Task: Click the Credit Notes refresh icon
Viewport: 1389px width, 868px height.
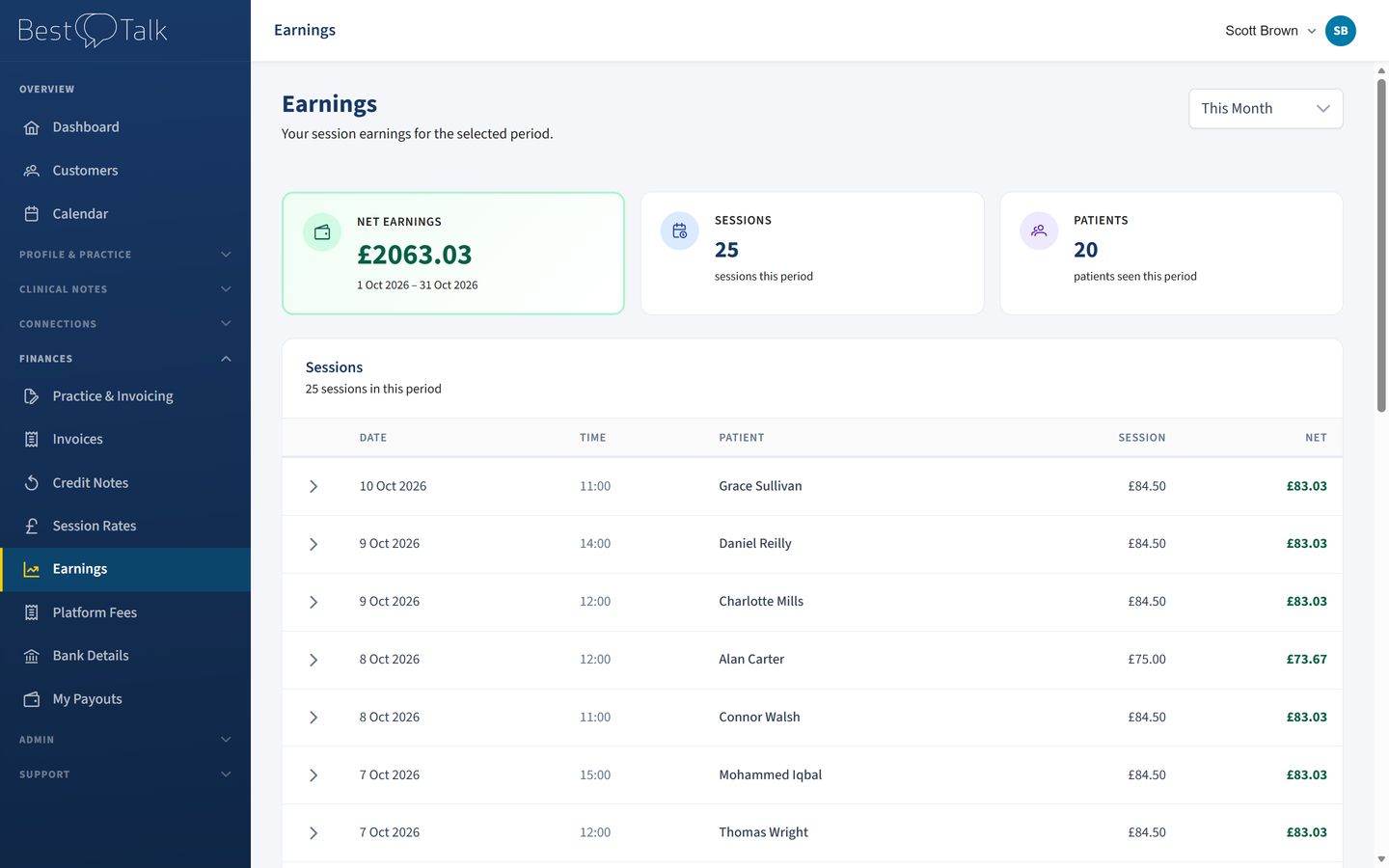Action: coord(32,483)
